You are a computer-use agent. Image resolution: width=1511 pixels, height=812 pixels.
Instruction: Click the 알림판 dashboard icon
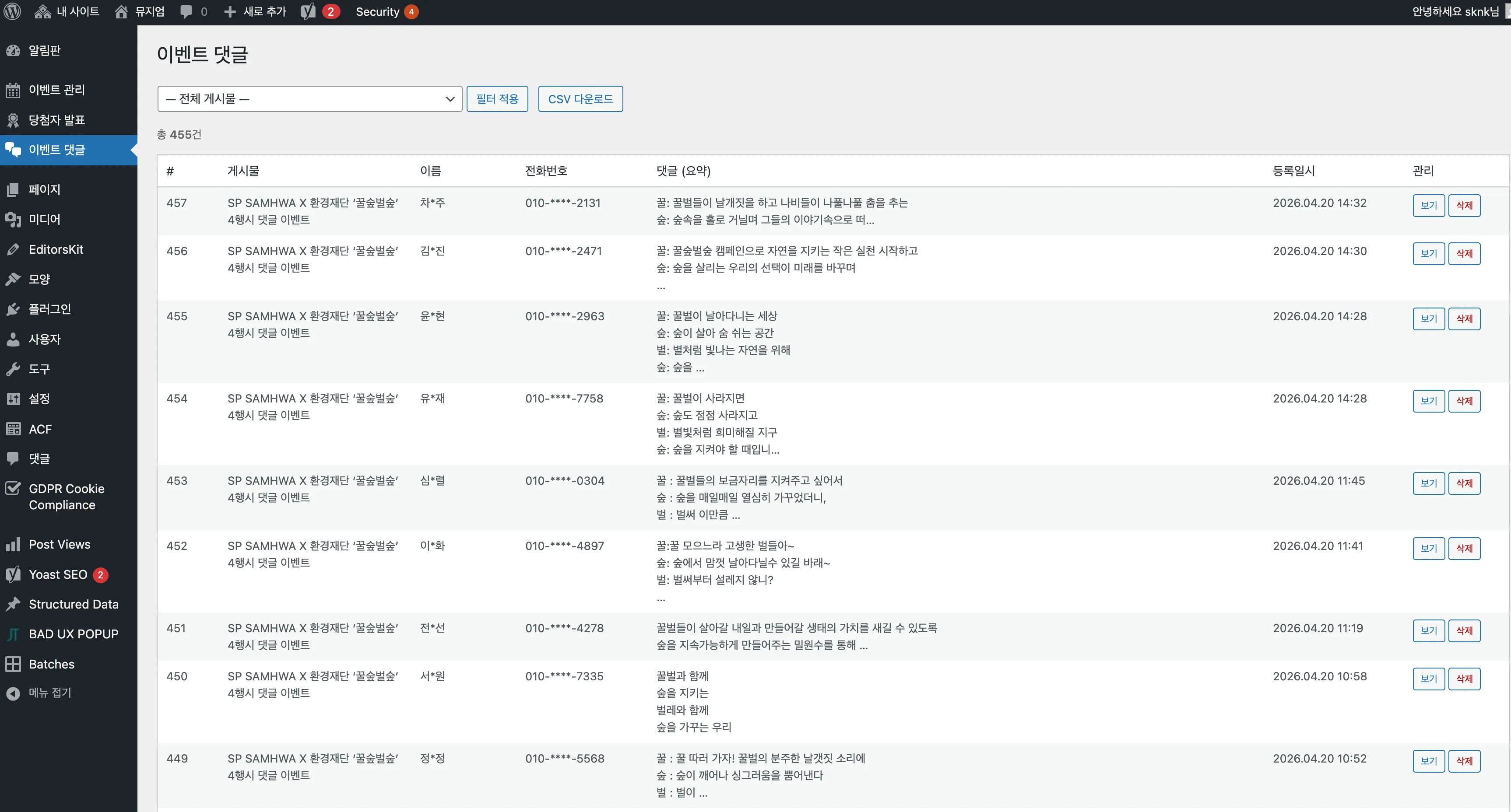pyautogui.click(x=13, y=50)
